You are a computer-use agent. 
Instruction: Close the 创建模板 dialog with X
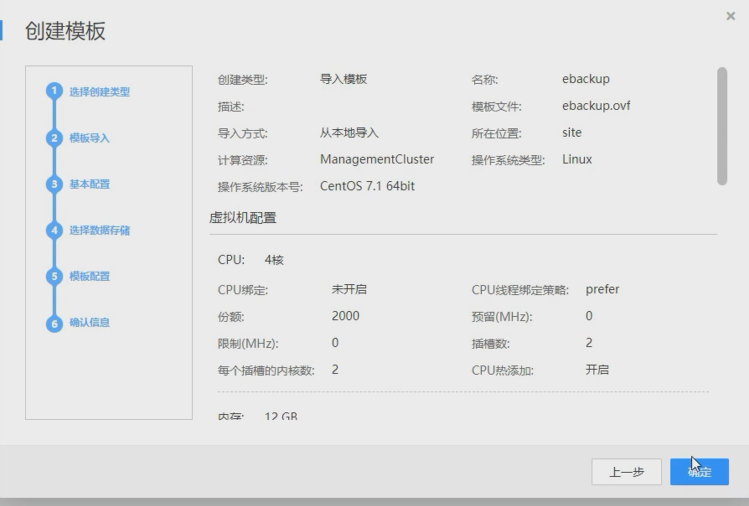(x=730, y=17)
